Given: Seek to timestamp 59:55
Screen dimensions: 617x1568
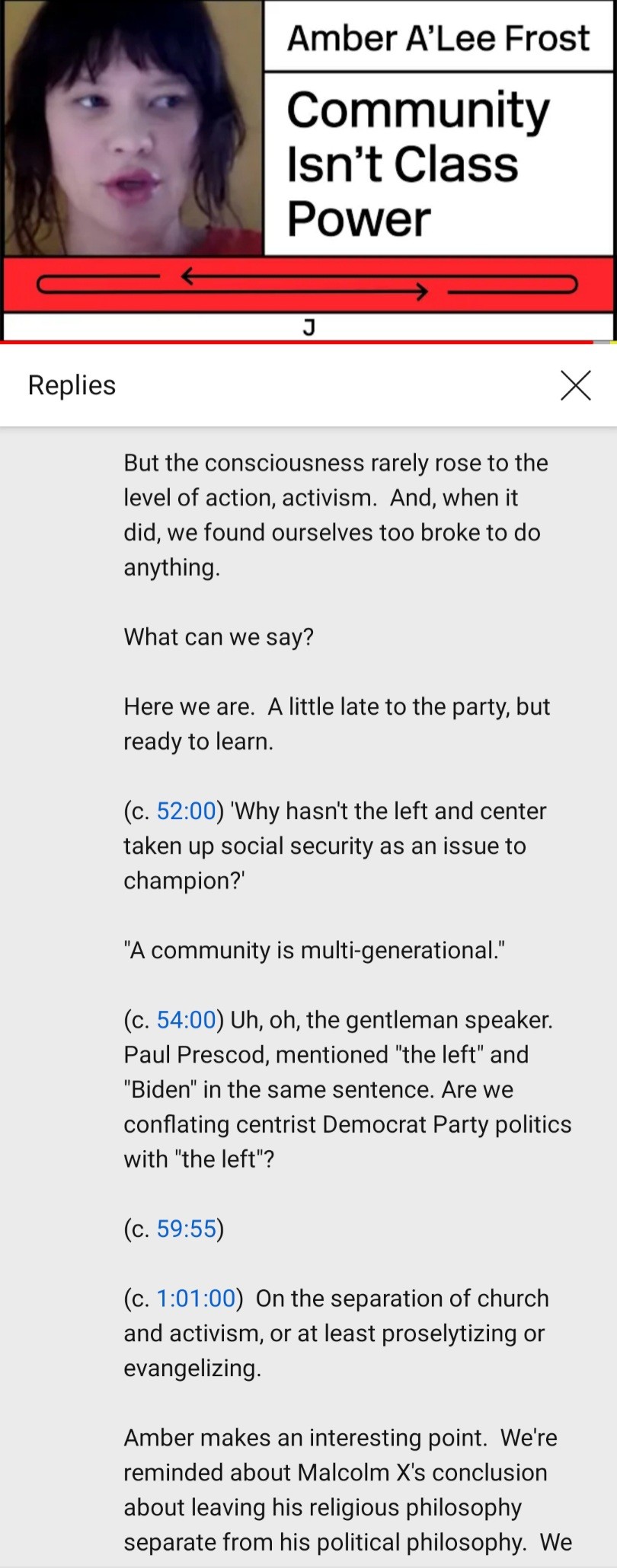Looking at the screenshot, I should click(x=187, y=1229).
